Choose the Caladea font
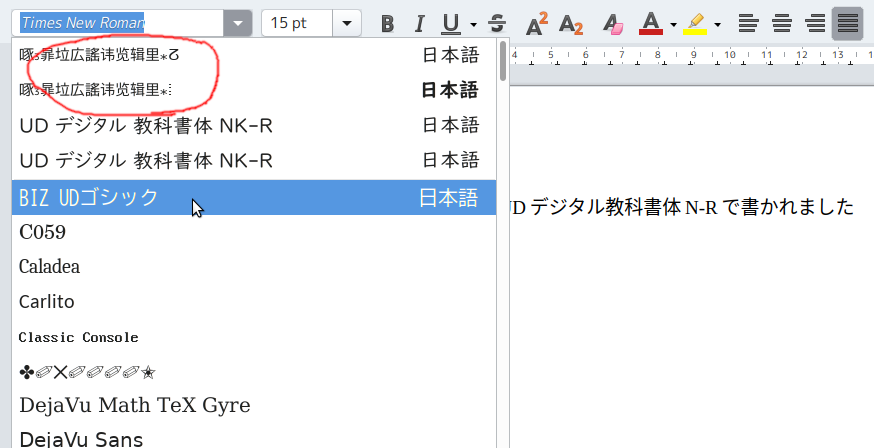 pyautogui.click(x=50, y=267)
